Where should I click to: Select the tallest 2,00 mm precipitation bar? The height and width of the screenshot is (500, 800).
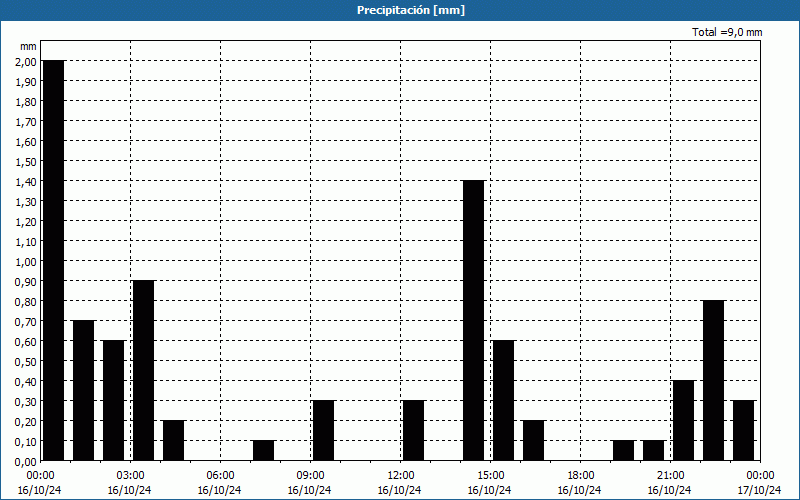pos(54,261)
